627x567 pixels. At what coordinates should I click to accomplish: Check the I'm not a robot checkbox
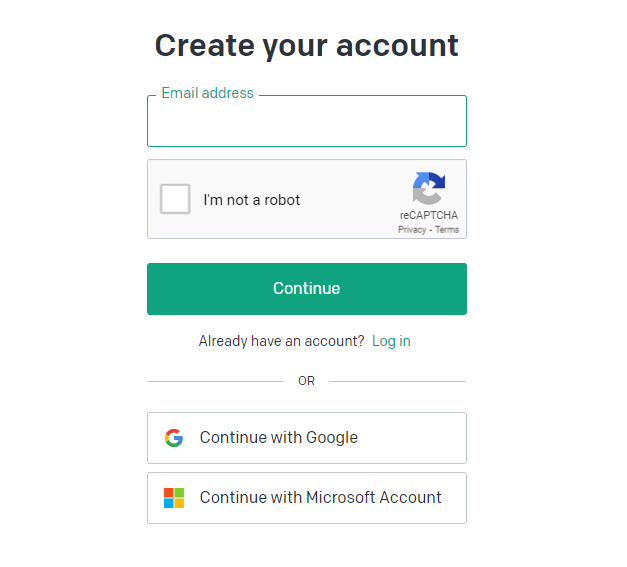(175, 199)
